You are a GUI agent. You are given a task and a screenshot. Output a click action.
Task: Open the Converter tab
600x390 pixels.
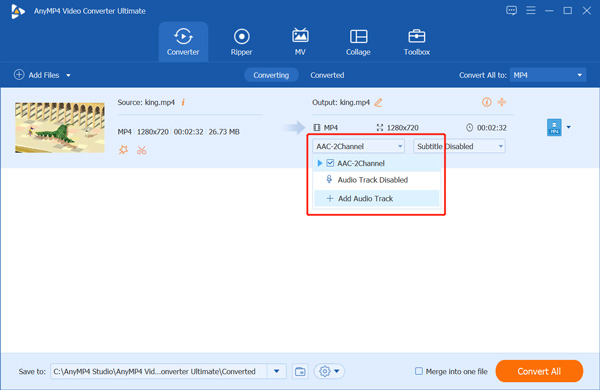pos(183,42)
